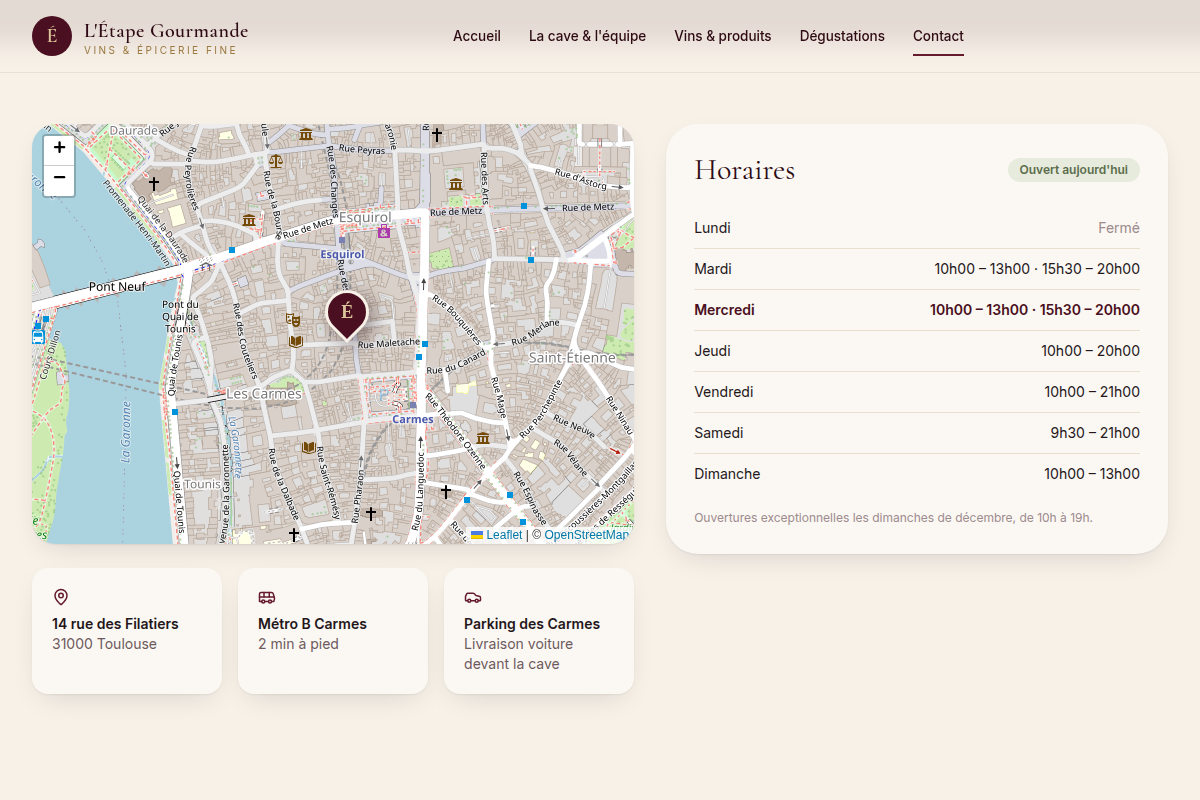Click the L'Étape Gourmande brand name
The height and width of the screenshot is (800, 1200).
[166, 31]
